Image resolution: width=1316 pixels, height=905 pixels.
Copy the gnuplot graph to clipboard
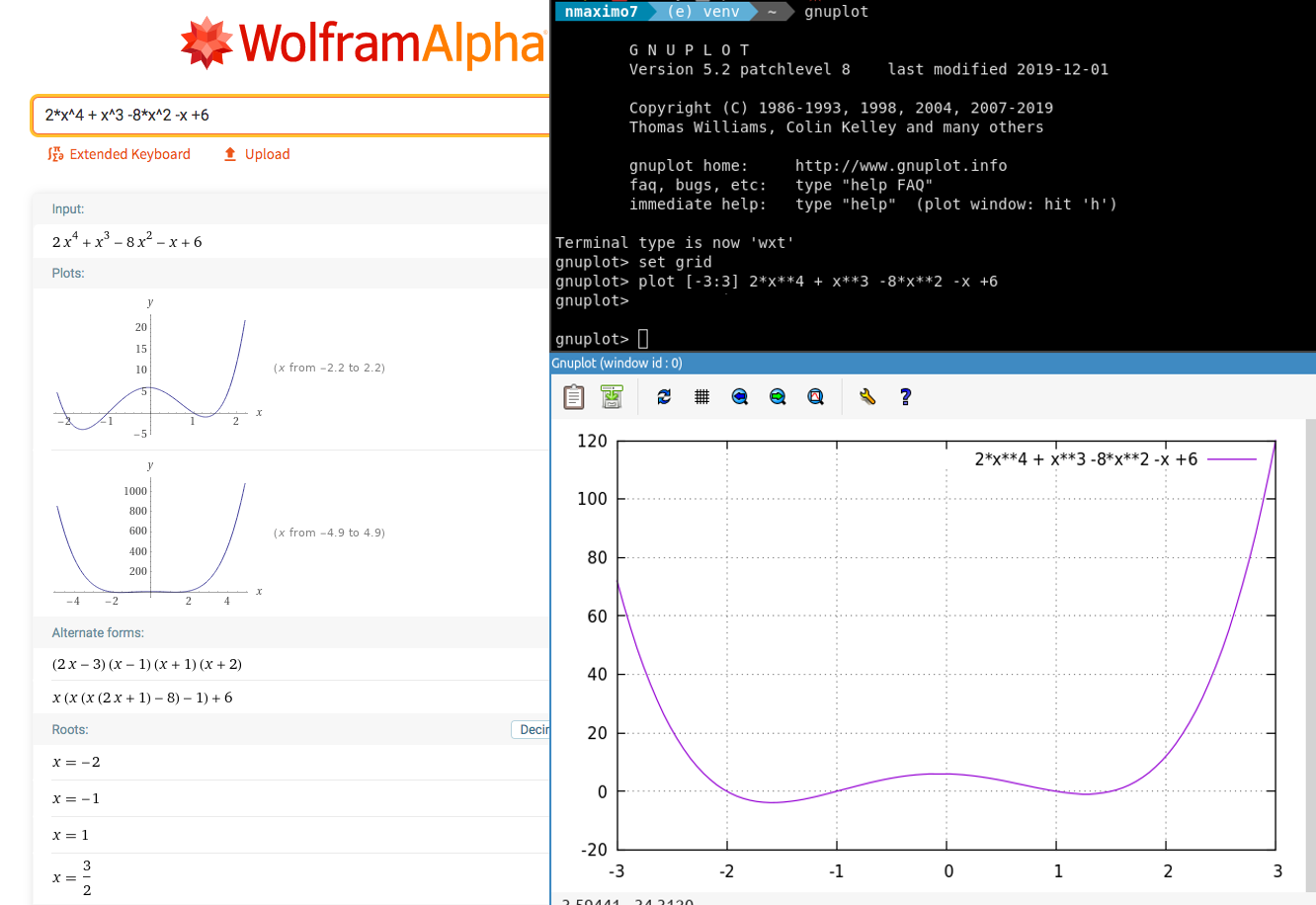coord(574,396)
